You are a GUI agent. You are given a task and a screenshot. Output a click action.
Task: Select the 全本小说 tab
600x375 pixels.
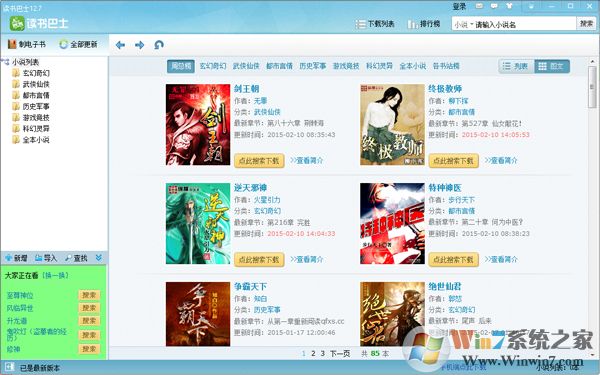click(413, 66)
